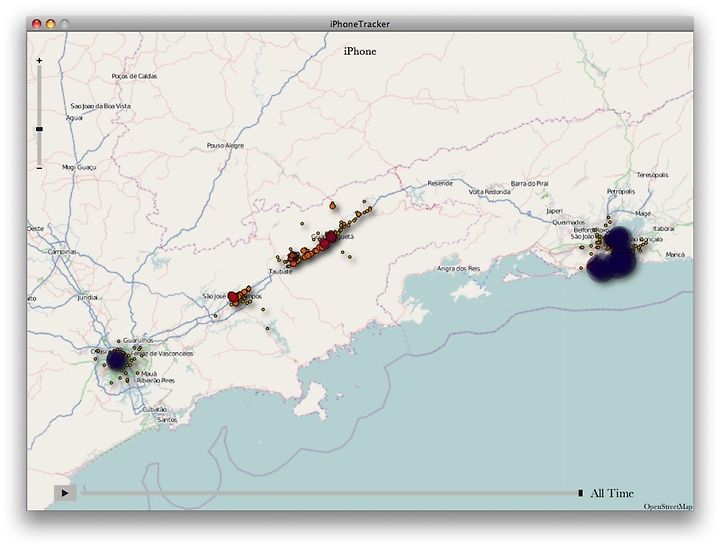Zoom out with the minus button
Image resolution: width=720 pixels, height=547 pixels.
39,168
